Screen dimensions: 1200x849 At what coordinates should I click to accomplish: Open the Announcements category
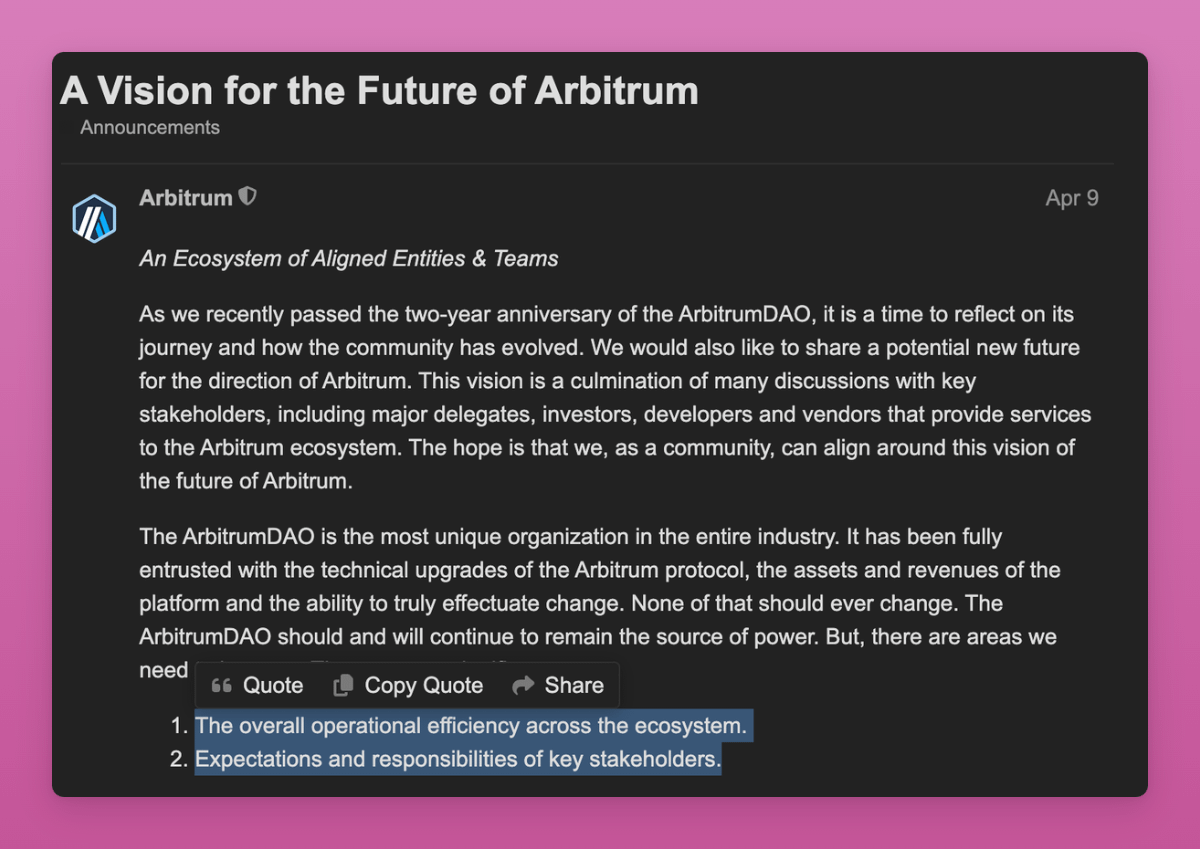point(150,128)
